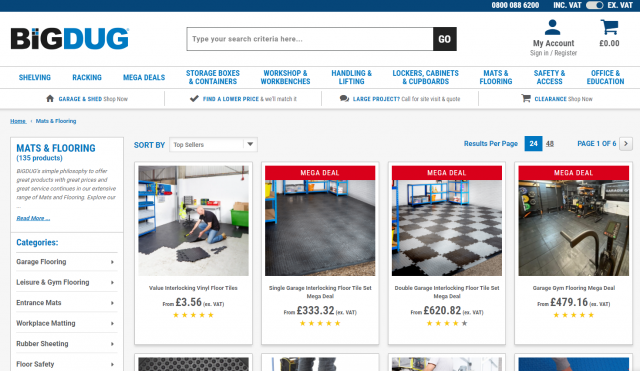Expand Rubber Sheeting category arrow
The image size is (640, 371).
point(112,344)
